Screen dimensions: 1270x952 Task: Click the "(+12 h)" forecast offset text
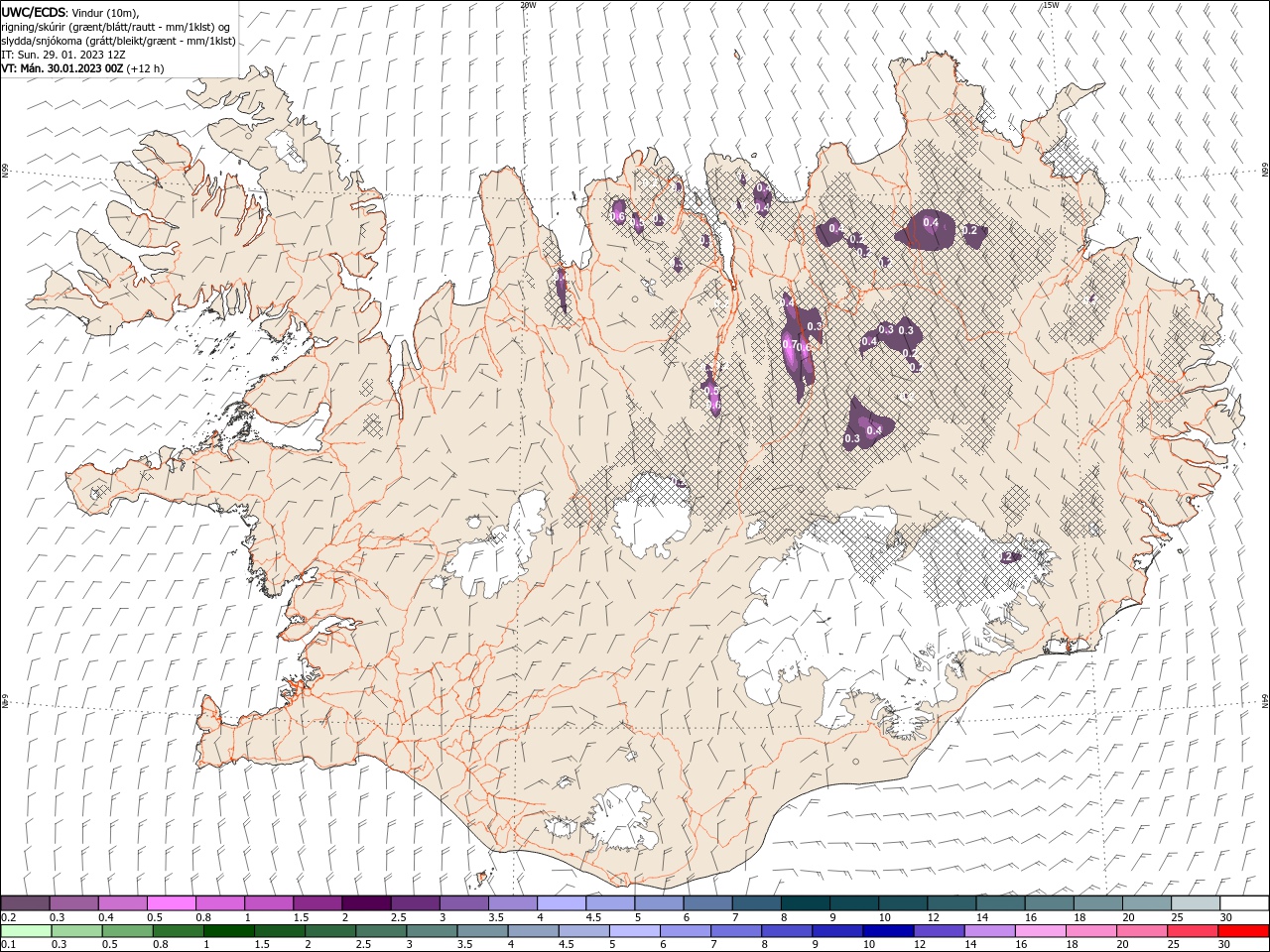click(x=146, y=68)
